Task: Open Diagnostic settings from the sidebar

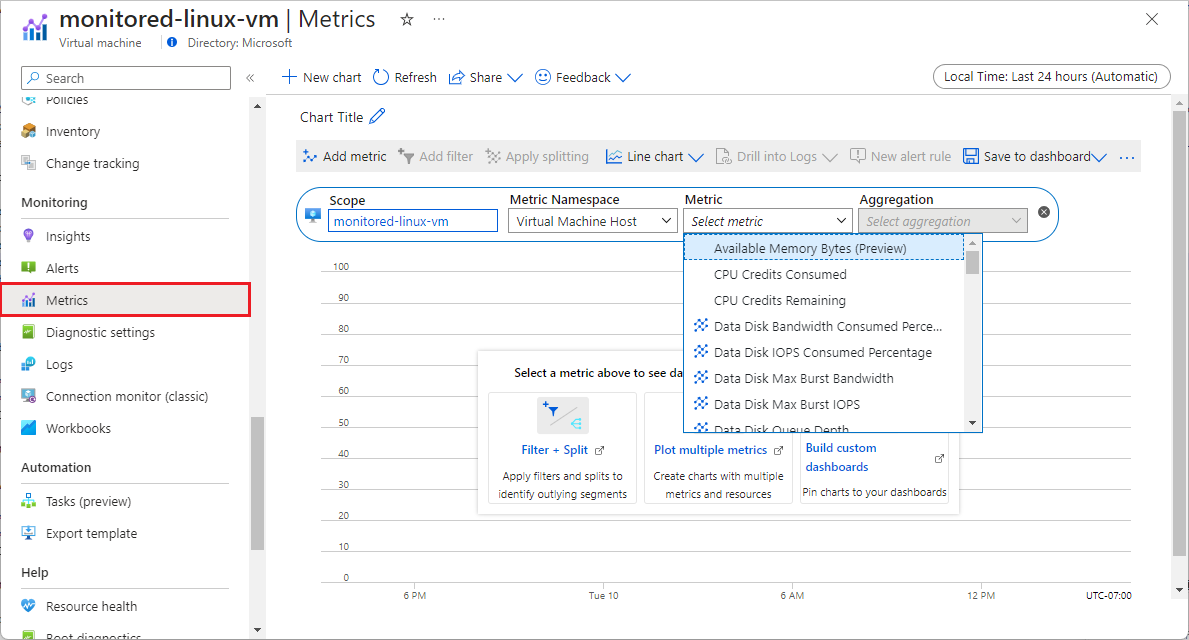Action: (x=101, y=331)
